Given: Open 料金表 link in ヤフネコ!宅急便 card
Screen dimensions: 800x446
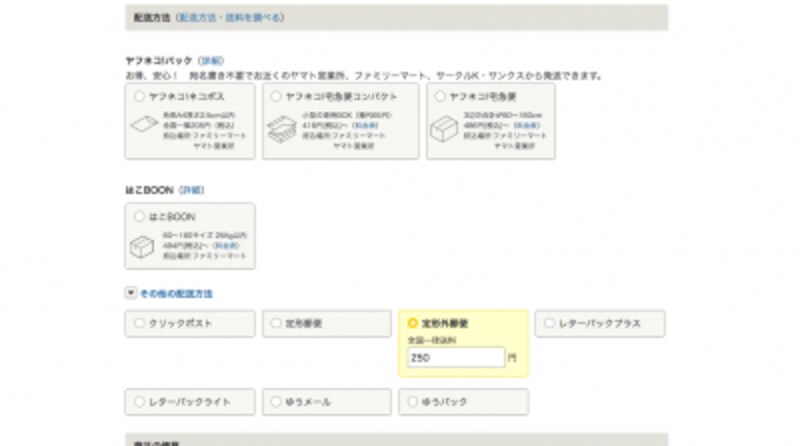Looking at the screenshot, I should pyautogui.click(x=527, y=126).
